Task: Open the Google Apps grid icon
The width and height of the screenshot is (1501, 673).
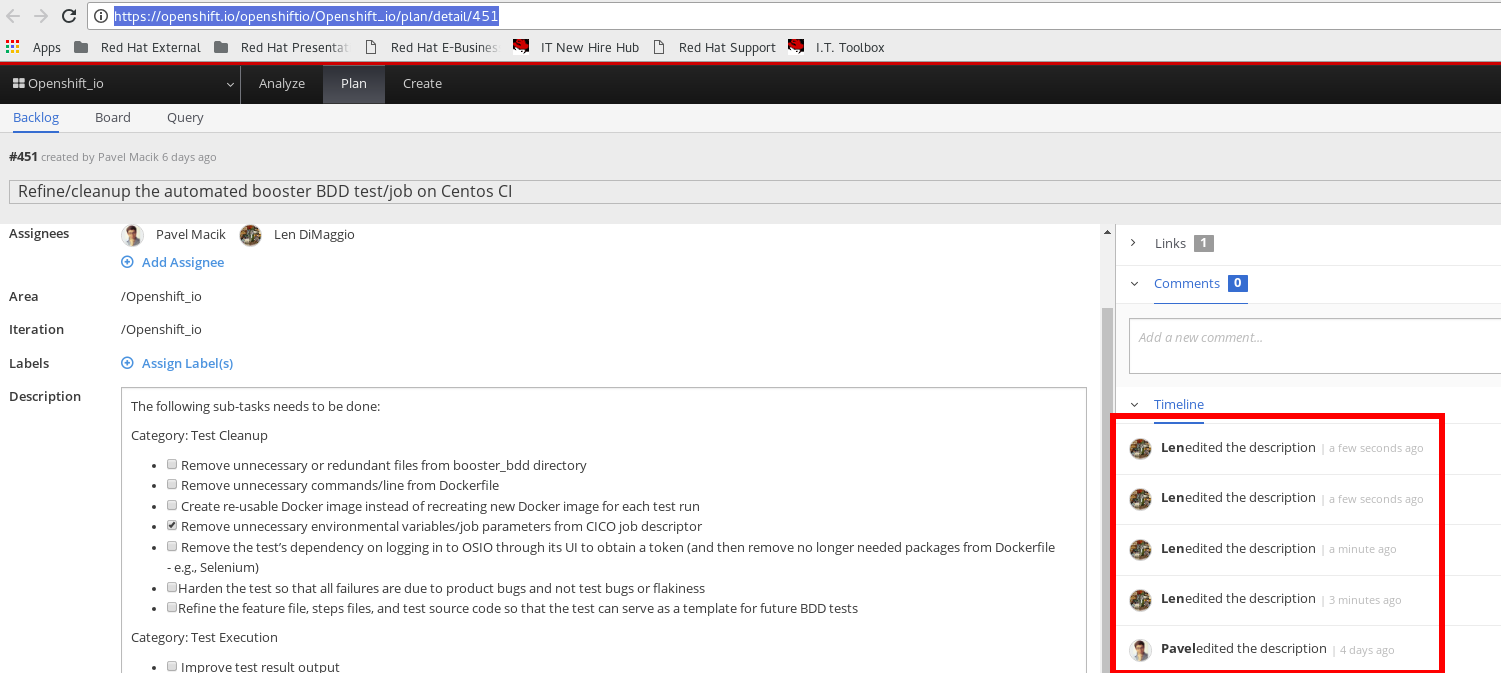Action: pyautogui.click(x=12, y=46)
